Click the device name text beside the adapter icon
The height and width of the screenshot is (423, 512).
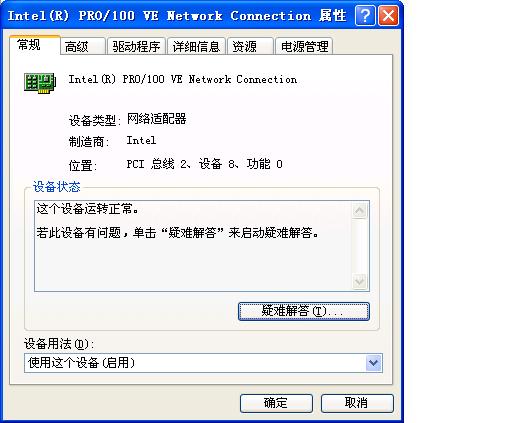[x=183, y=79]
